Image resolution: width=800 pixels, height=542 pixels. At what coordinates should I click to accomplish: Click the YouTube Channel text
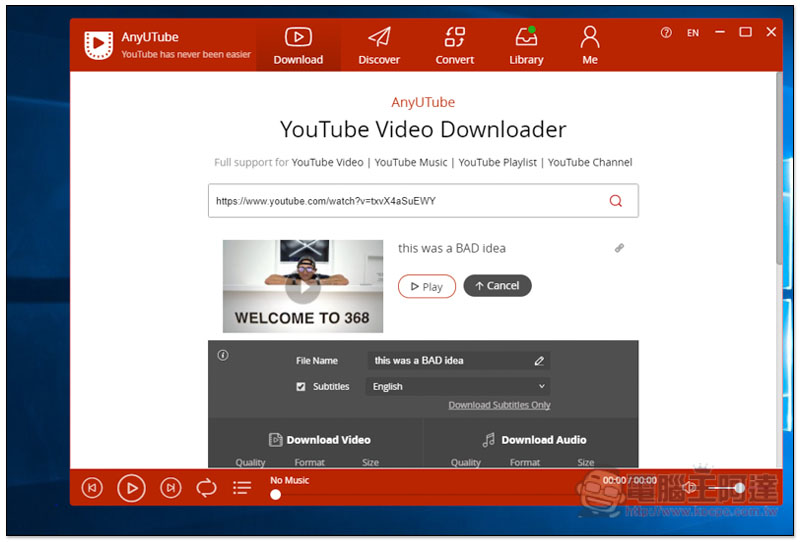(590, 162)
